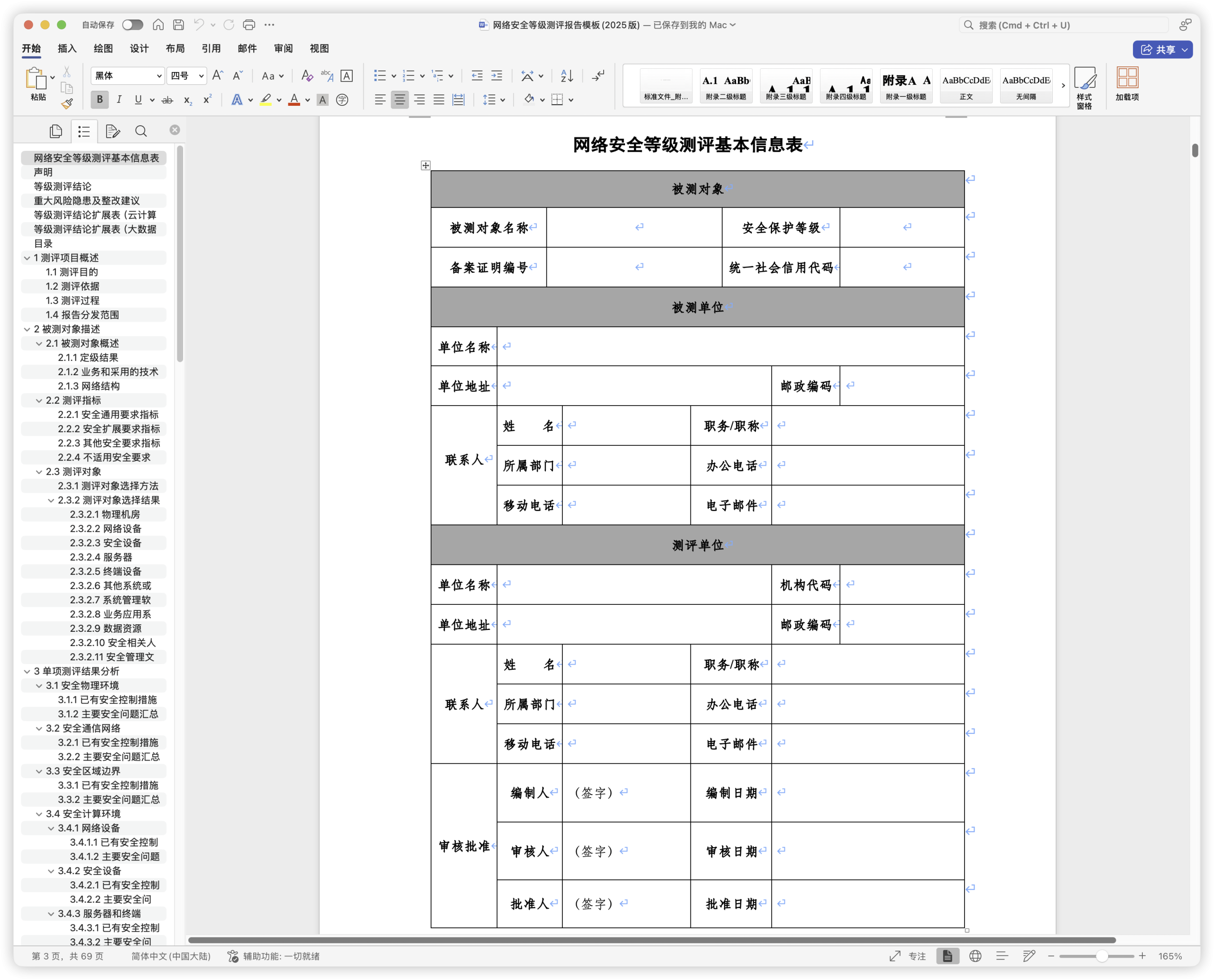Toggle Underline formatting
Image resolution: width=1214 pixels, height=980 pixels.
(138, 100)
